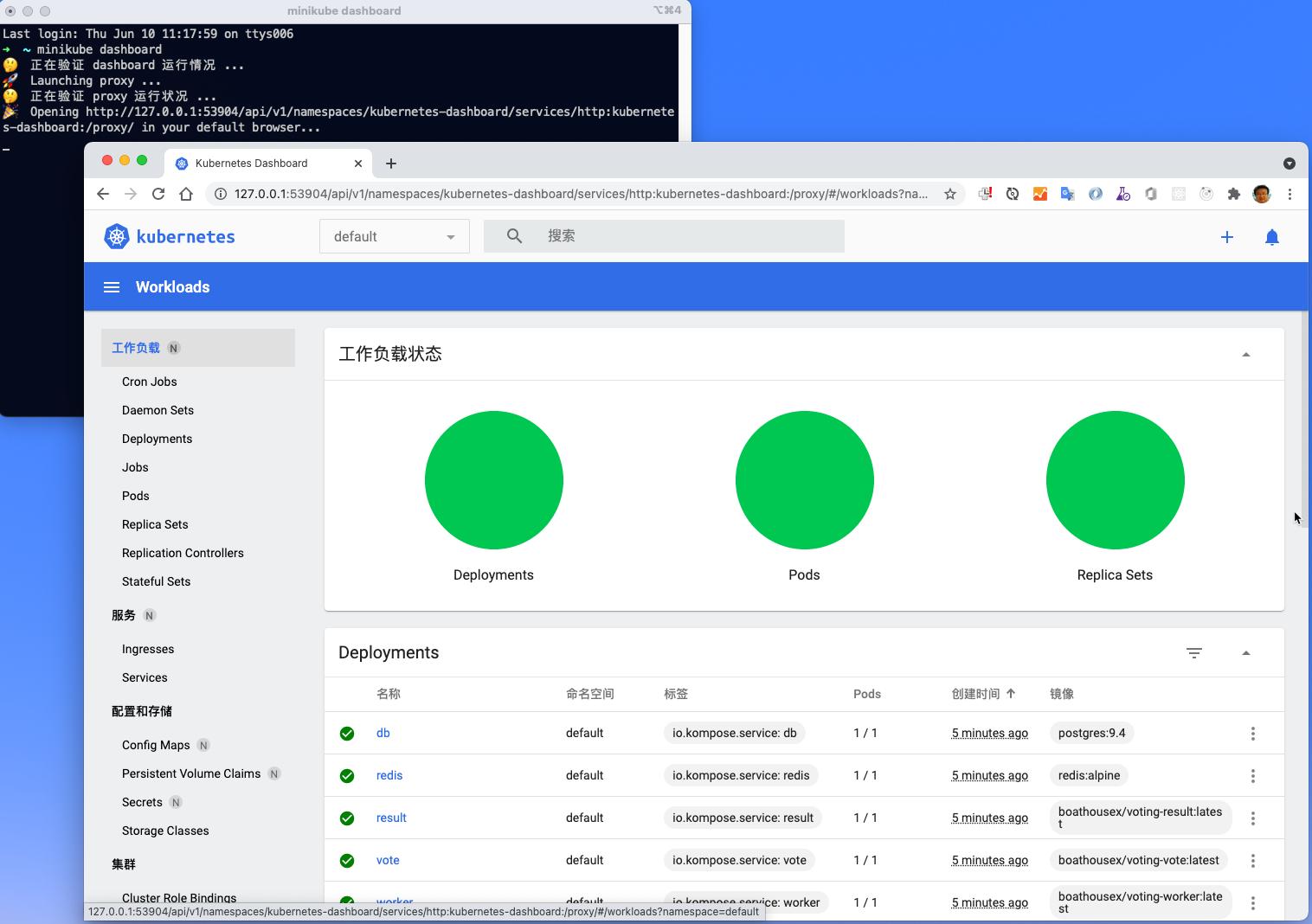Image resolution: width=1312 pixels, height=924 pixels.
Task: Open the redis deployment link
Action: click(x=389, y=775)
